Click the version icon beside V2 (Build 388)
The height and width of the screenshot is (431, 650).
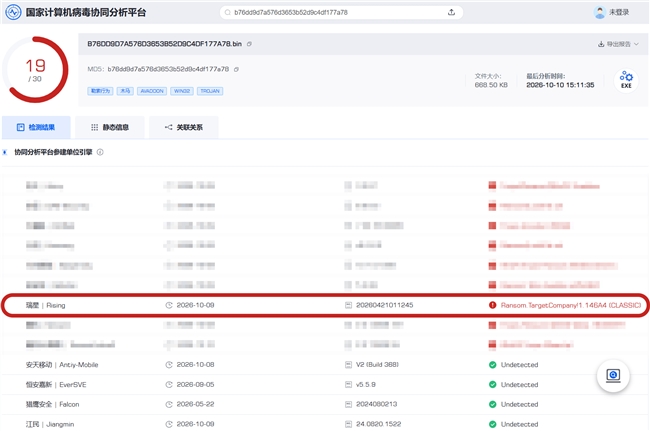point(348,365)
